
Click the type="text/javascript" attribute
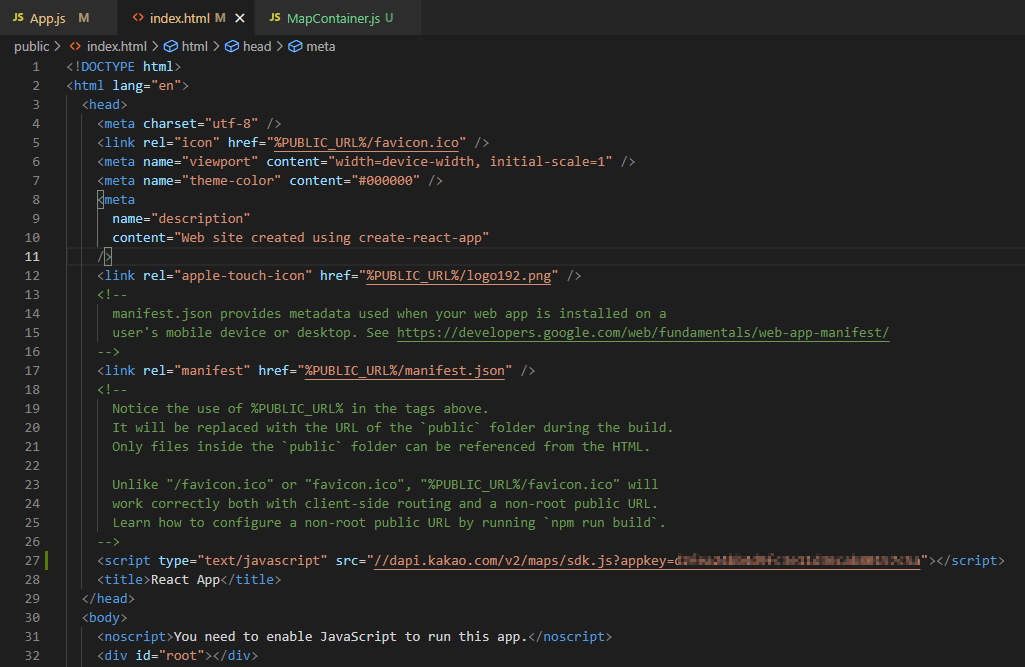tap(243, 560)
